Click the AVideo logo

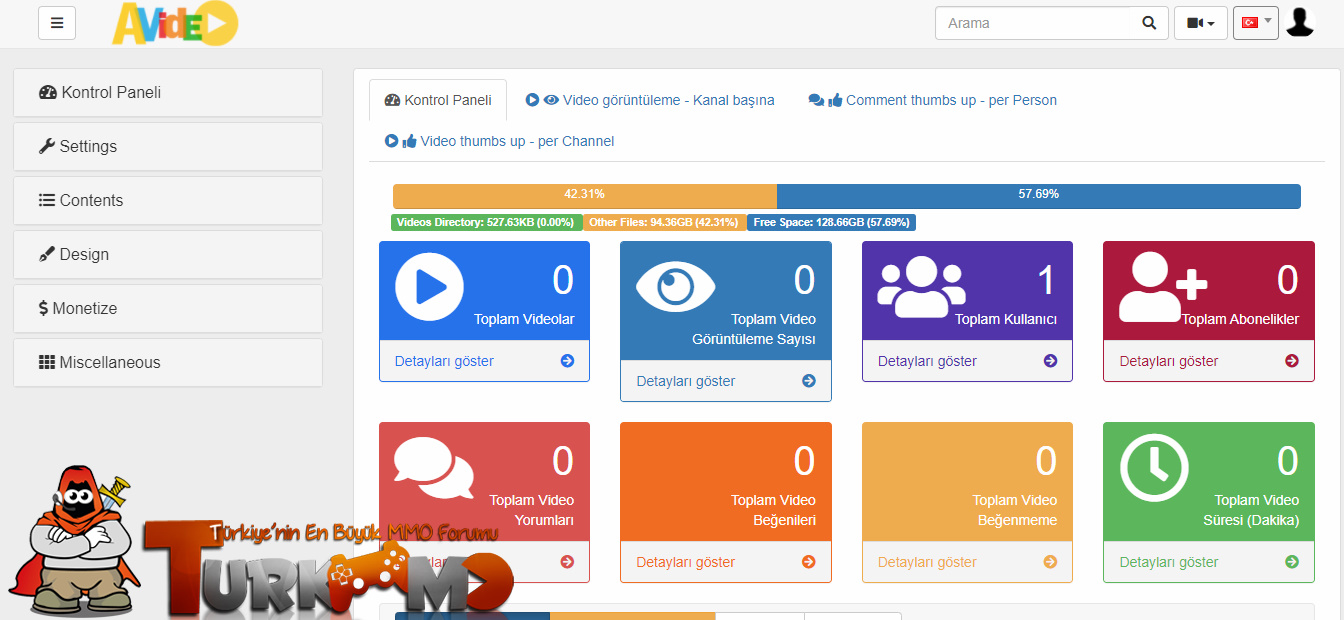[x=175, y=23]
